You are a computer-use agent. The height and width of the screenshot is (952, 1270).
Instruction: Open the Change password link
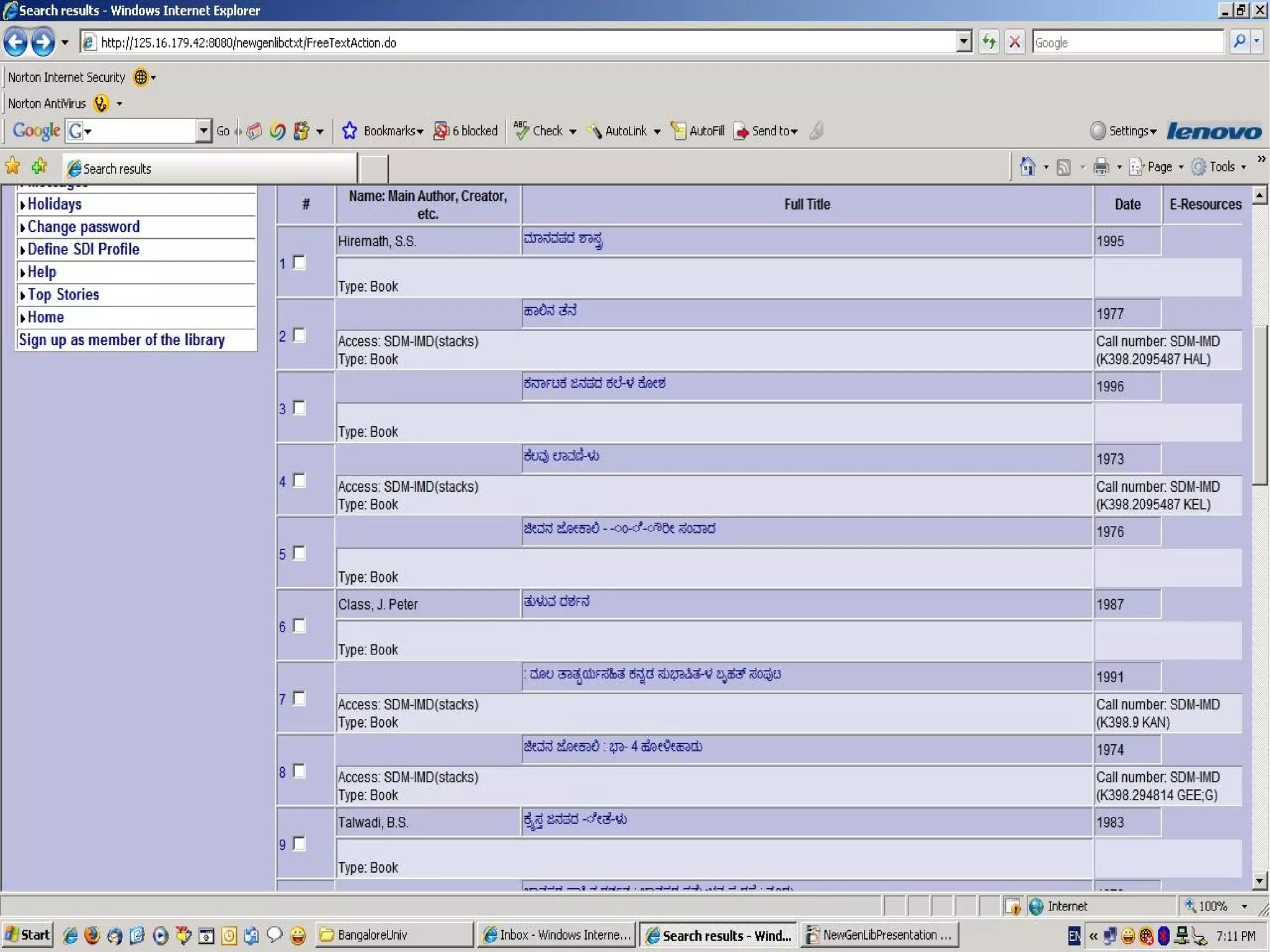tap(84, 226)
